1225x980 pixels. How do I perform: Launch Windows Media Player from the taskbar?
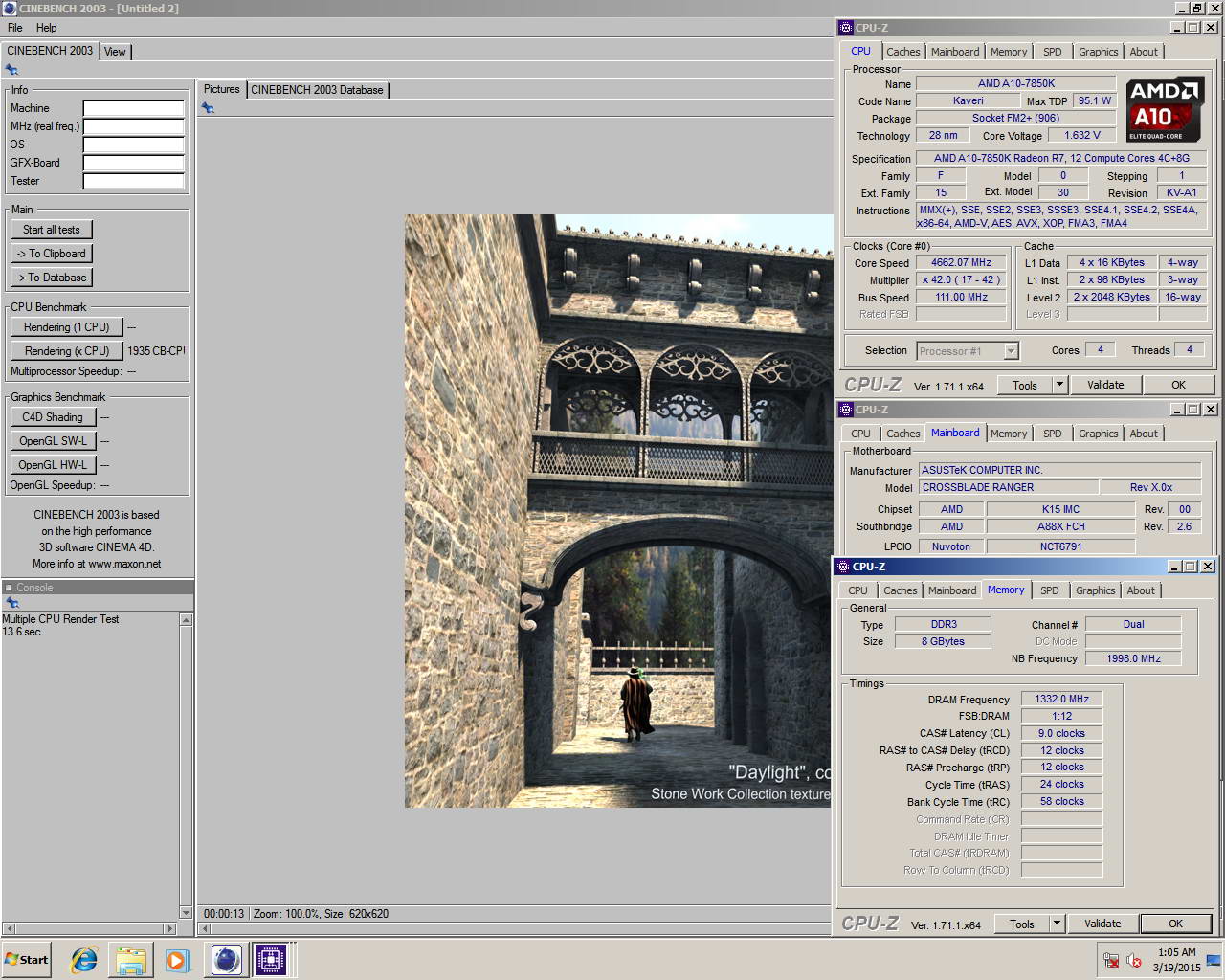[x=177, y=959]
